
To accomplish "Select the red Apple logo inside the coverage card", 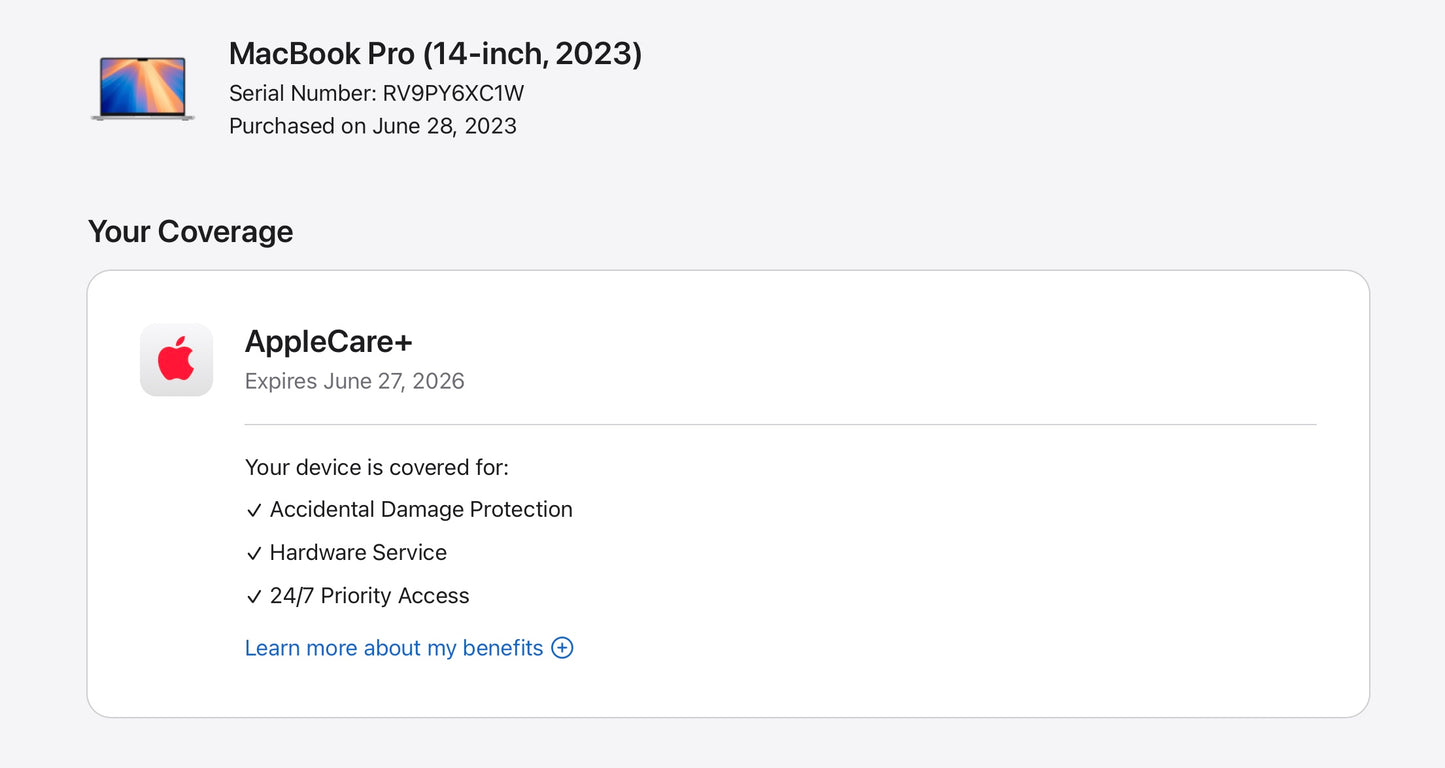I will pos(176,360).
